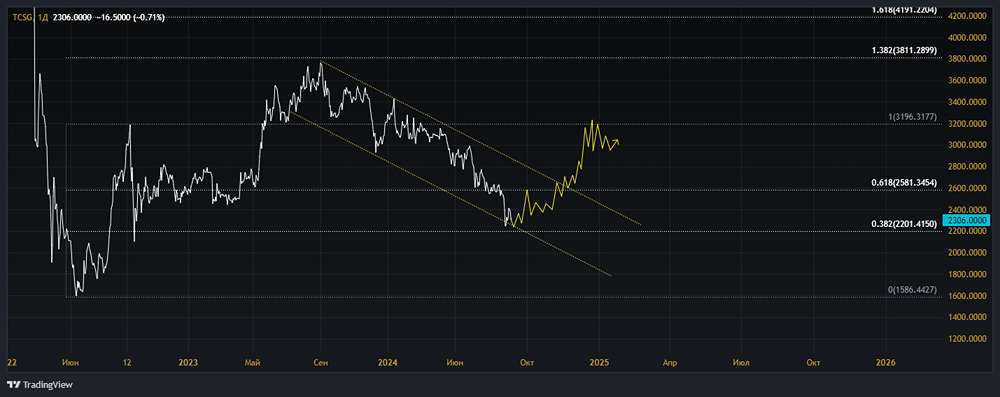
Task: Click the Апр label on time axis
Action: coord(670,363)
